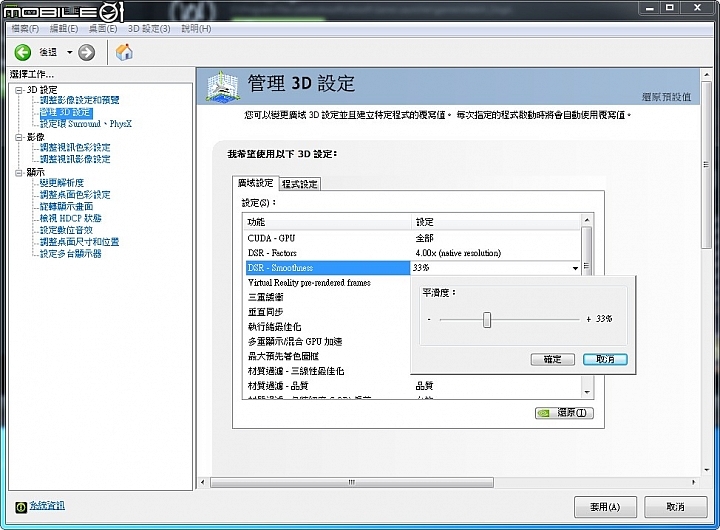Click the grey Forward arrow icon
The image size is (720, 530).
pyautogui.click(x=86, y=52)
